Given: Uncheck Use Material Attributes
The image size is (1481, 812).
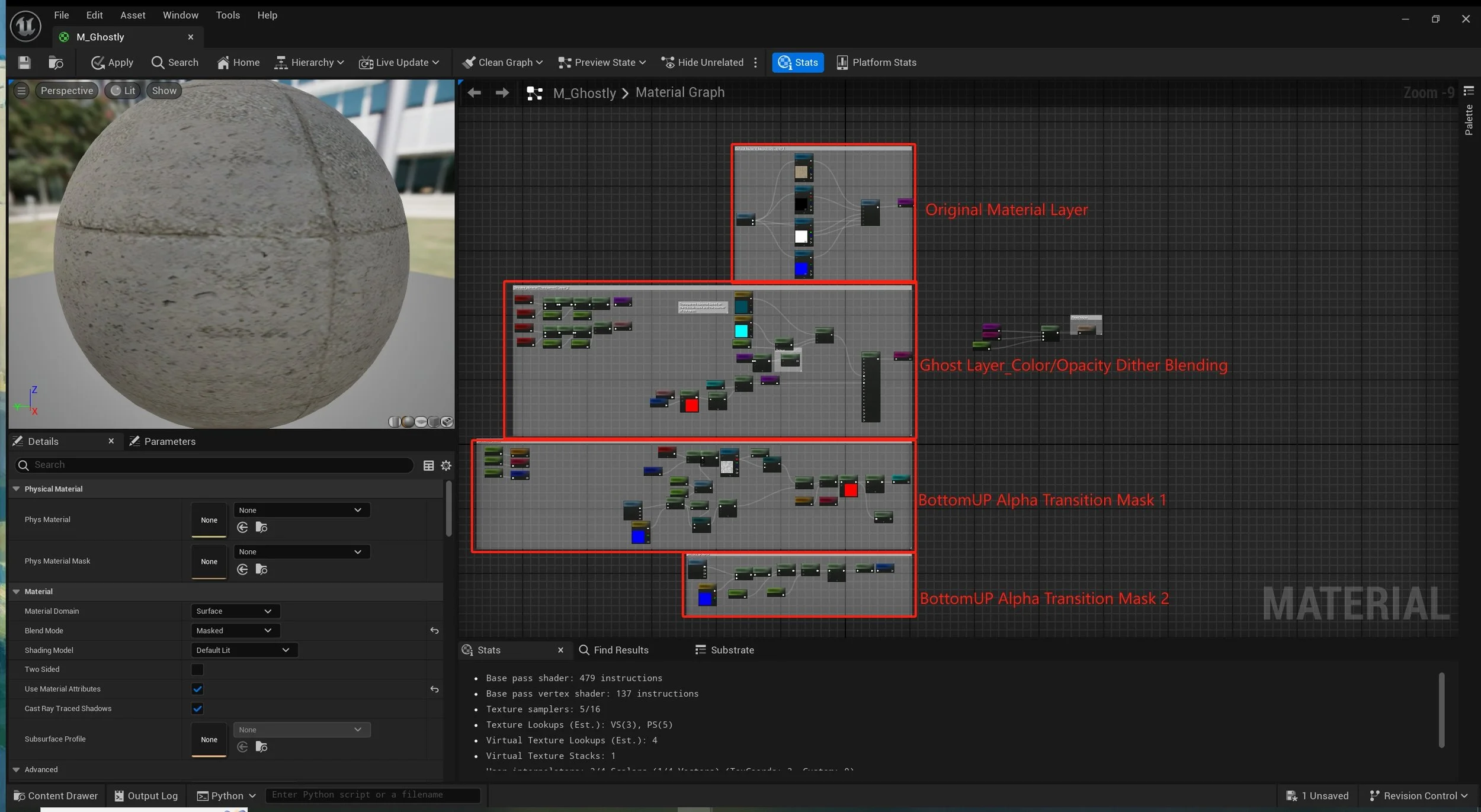Looking at the screenshot, I should point(197,689).
